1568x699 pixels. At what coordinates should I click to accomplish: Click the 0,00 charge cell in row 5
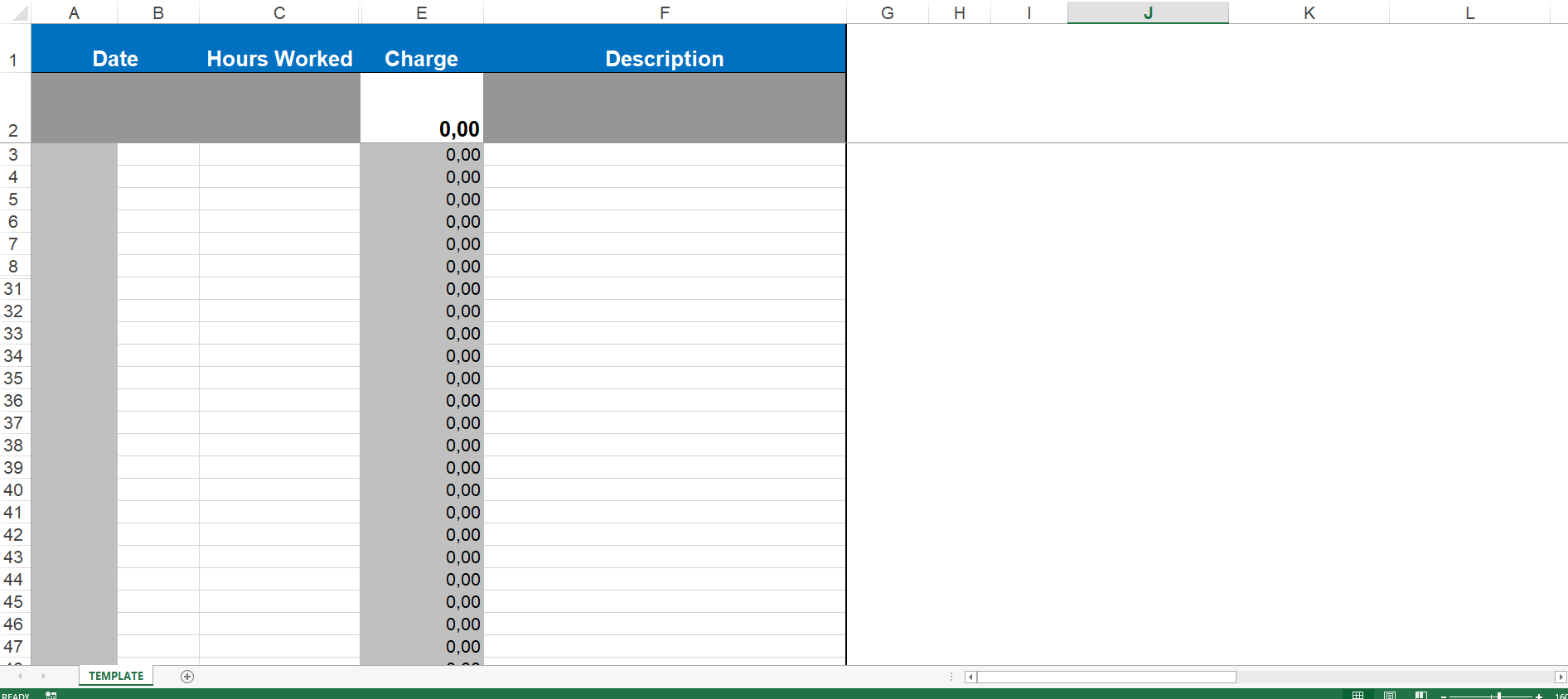pyautogui.click(x=422, y=199)
